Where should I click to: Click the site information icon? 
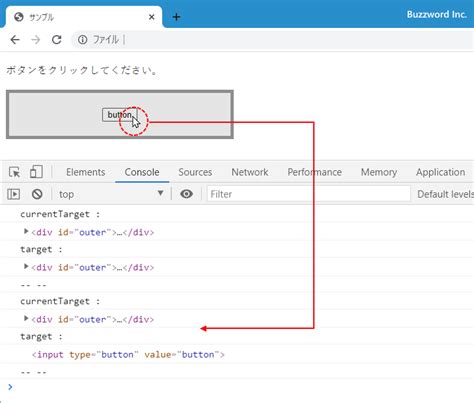click(82, 40)
